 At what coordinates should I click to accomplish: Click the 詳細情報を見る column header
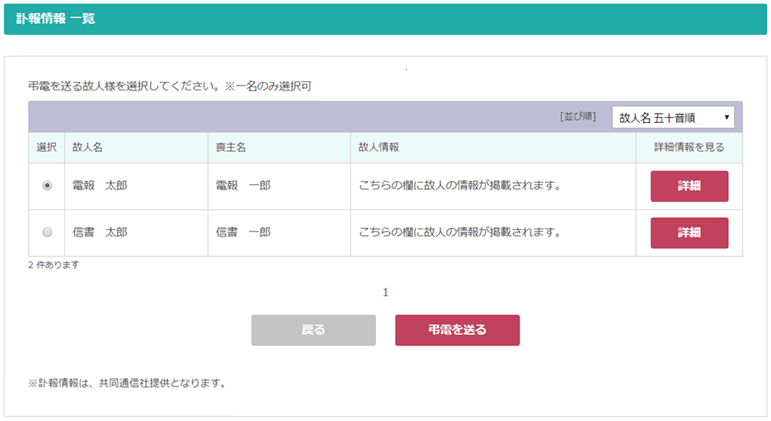tap(689, 147)
